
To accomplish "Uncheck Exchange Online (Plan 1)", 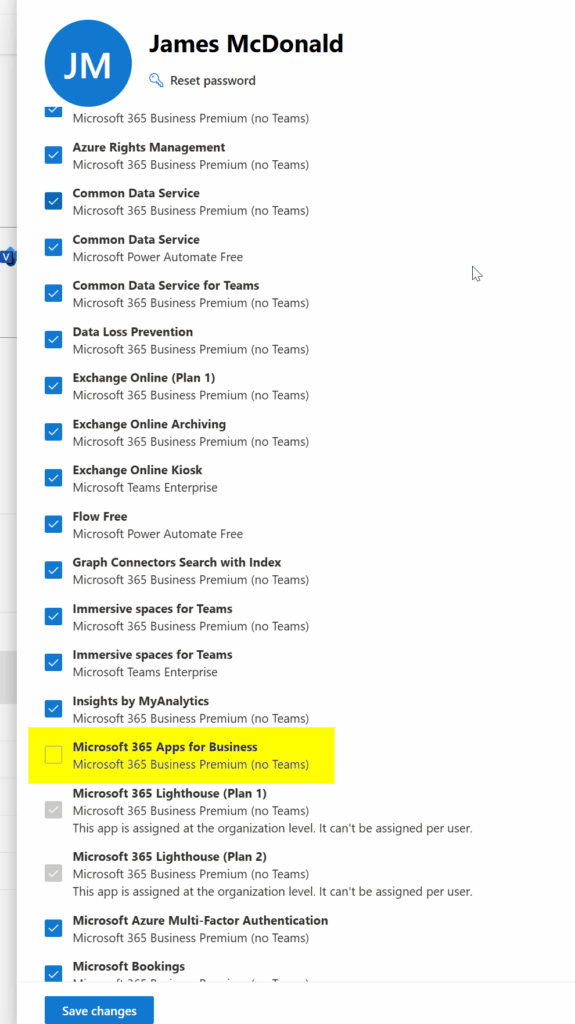I will pos(54,385).
